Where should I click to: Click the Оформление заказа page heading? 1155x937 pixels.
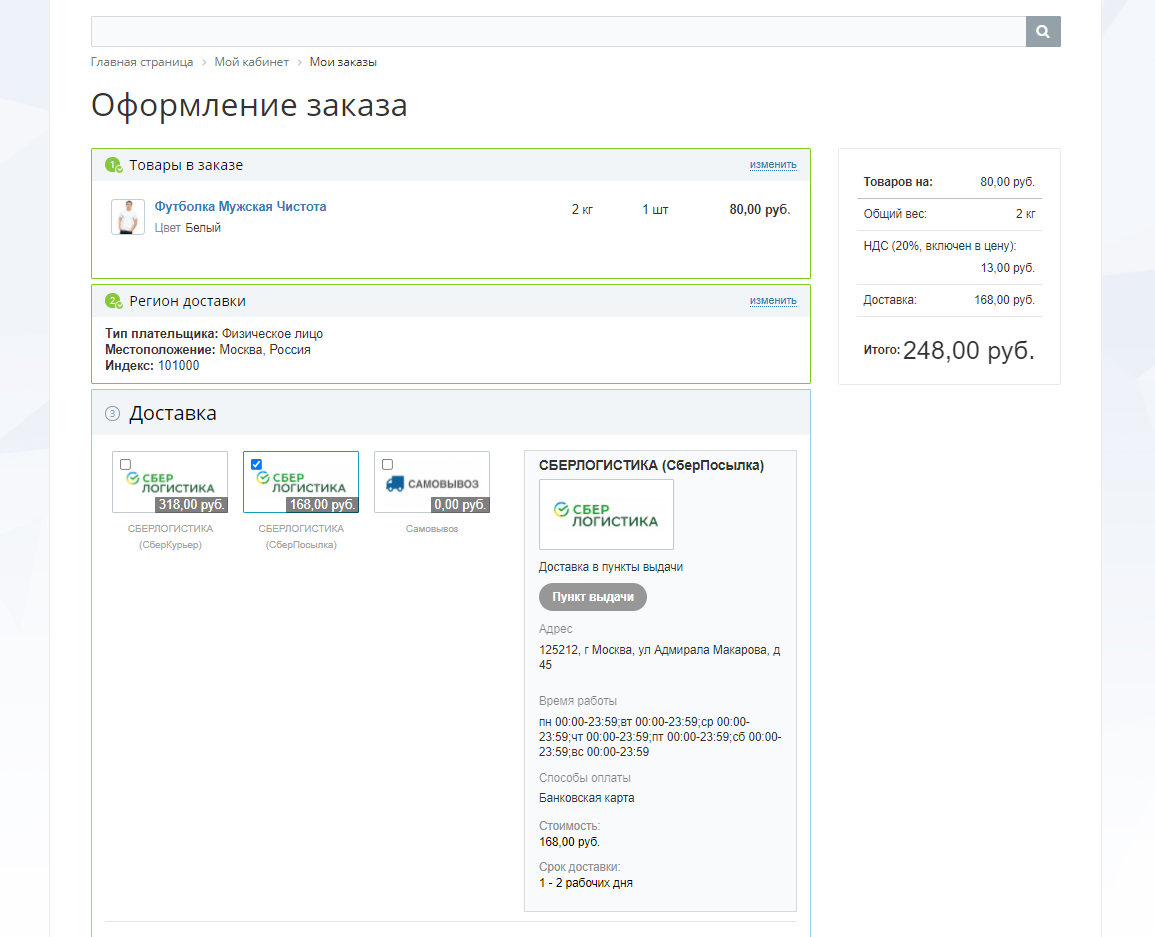[249, 105]
